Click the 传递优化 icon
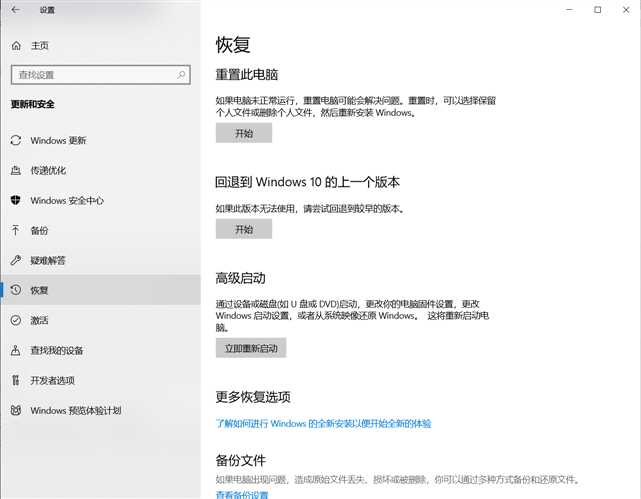 coord(16,170)
